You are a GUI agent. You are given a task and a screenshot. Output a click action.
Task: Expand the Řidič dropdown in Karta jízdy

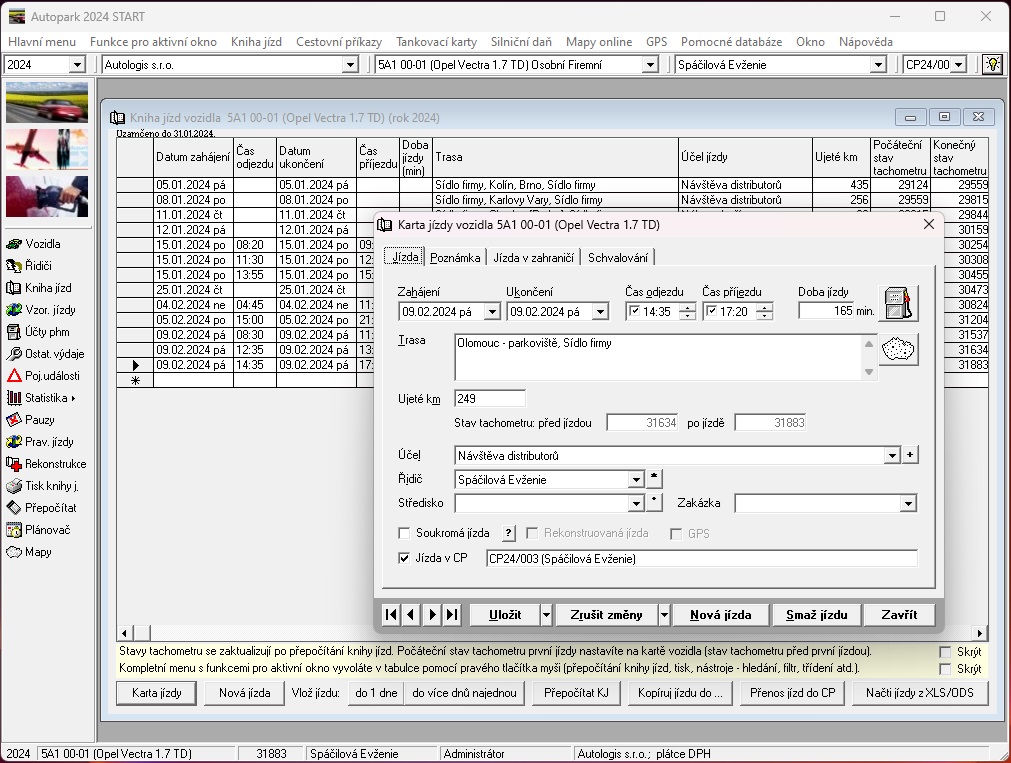coord(636,480)
